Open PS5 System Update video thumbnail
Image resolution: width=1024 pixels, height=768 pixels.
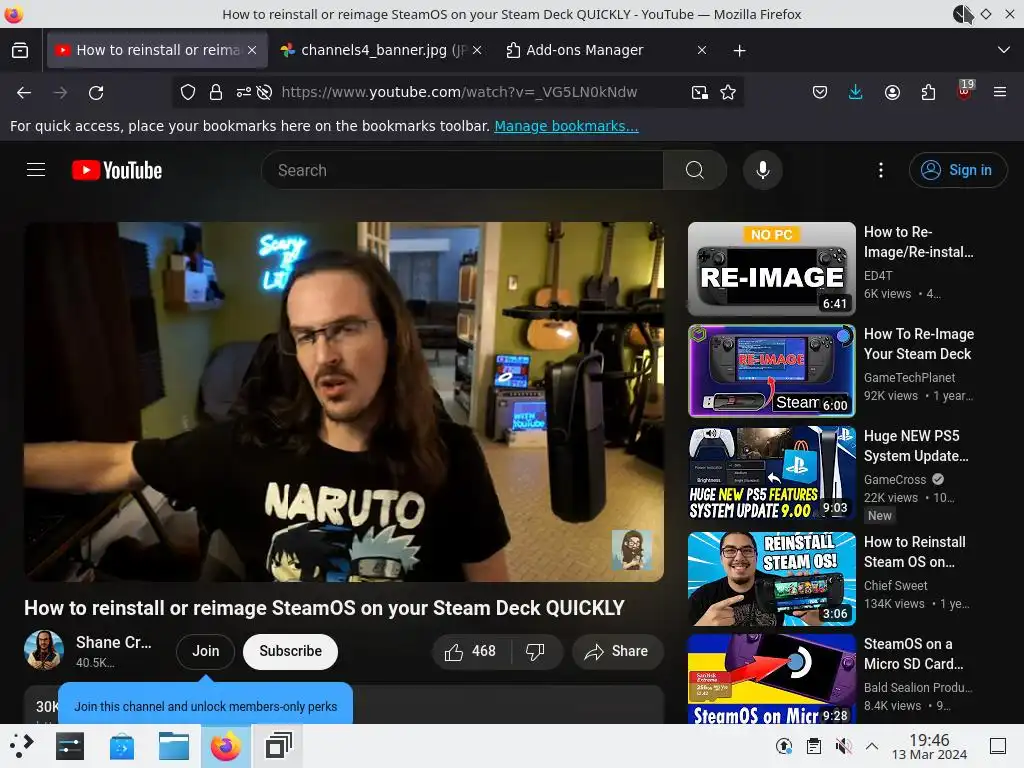click(x=771, y=473)
